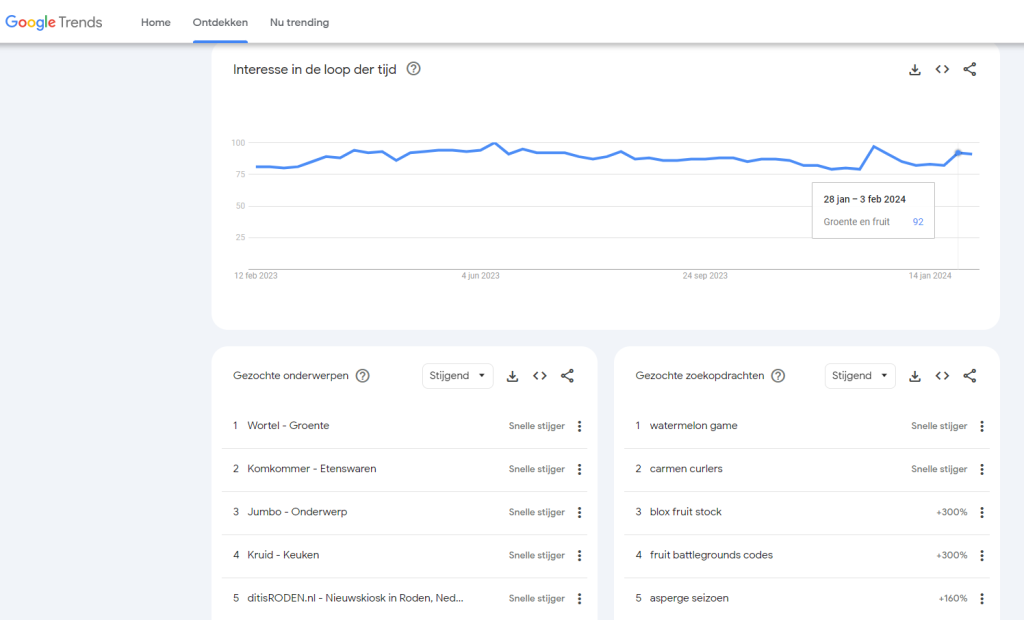
Task: Open the 'Ontdekken' tab
Action: 220,22
